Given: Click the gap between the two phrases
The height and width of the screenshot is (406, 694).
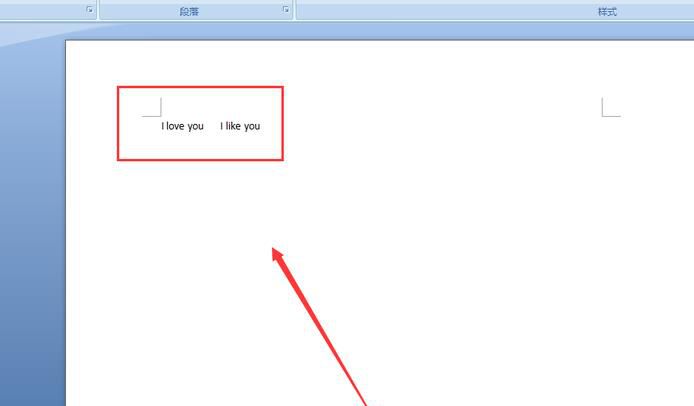Looking at the screenshot, I should (x=212, y=126).
